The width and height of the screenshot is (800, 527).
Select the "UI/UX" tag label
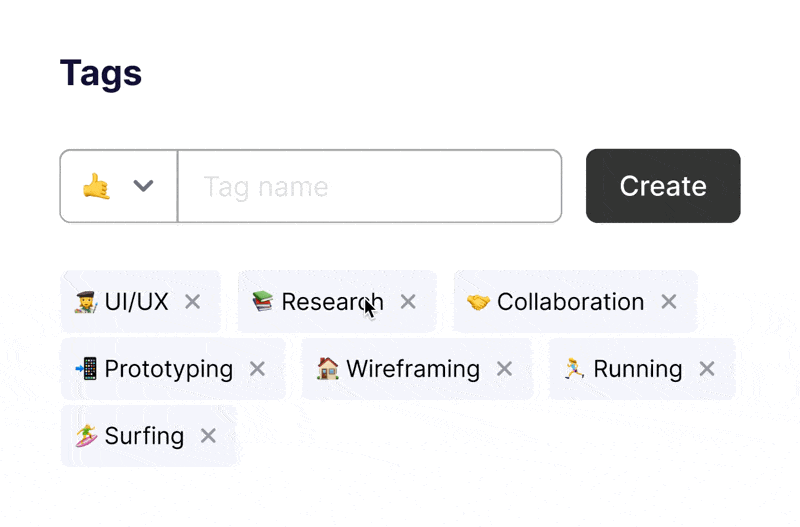(x=136, y=302)
